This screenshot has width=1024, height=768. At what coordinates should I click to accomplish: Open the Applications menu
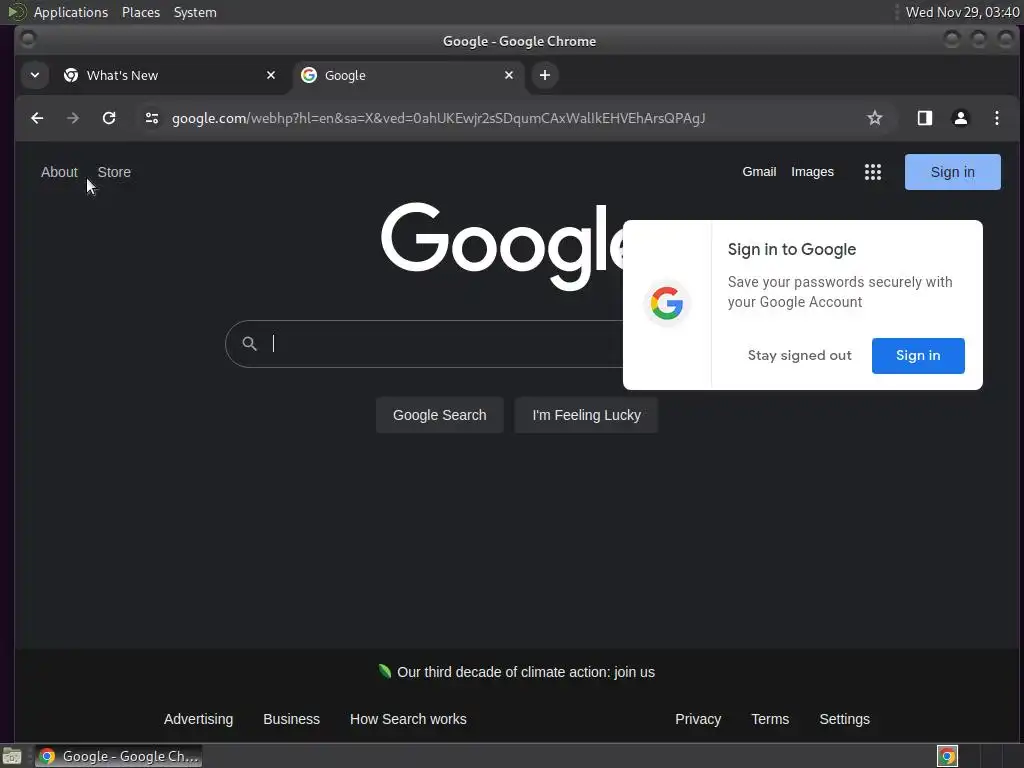(x=71, y=12)
